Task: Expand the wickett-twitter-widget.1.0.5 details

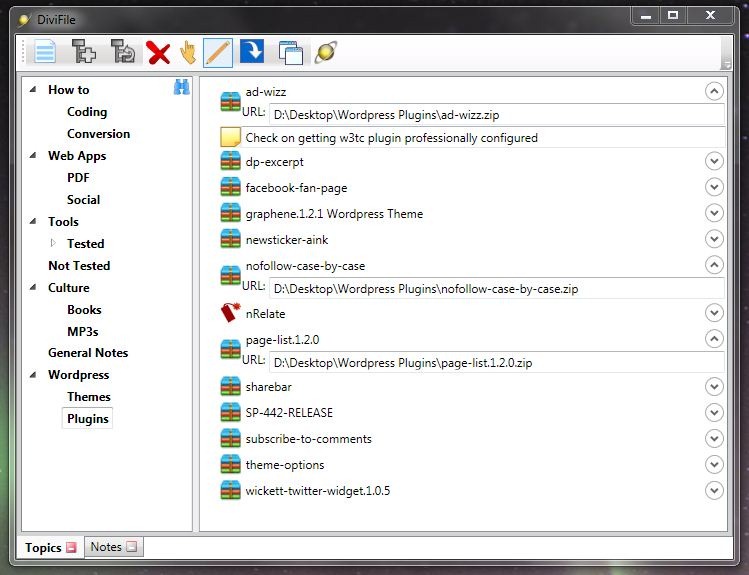Action: (x=714, y=490)
